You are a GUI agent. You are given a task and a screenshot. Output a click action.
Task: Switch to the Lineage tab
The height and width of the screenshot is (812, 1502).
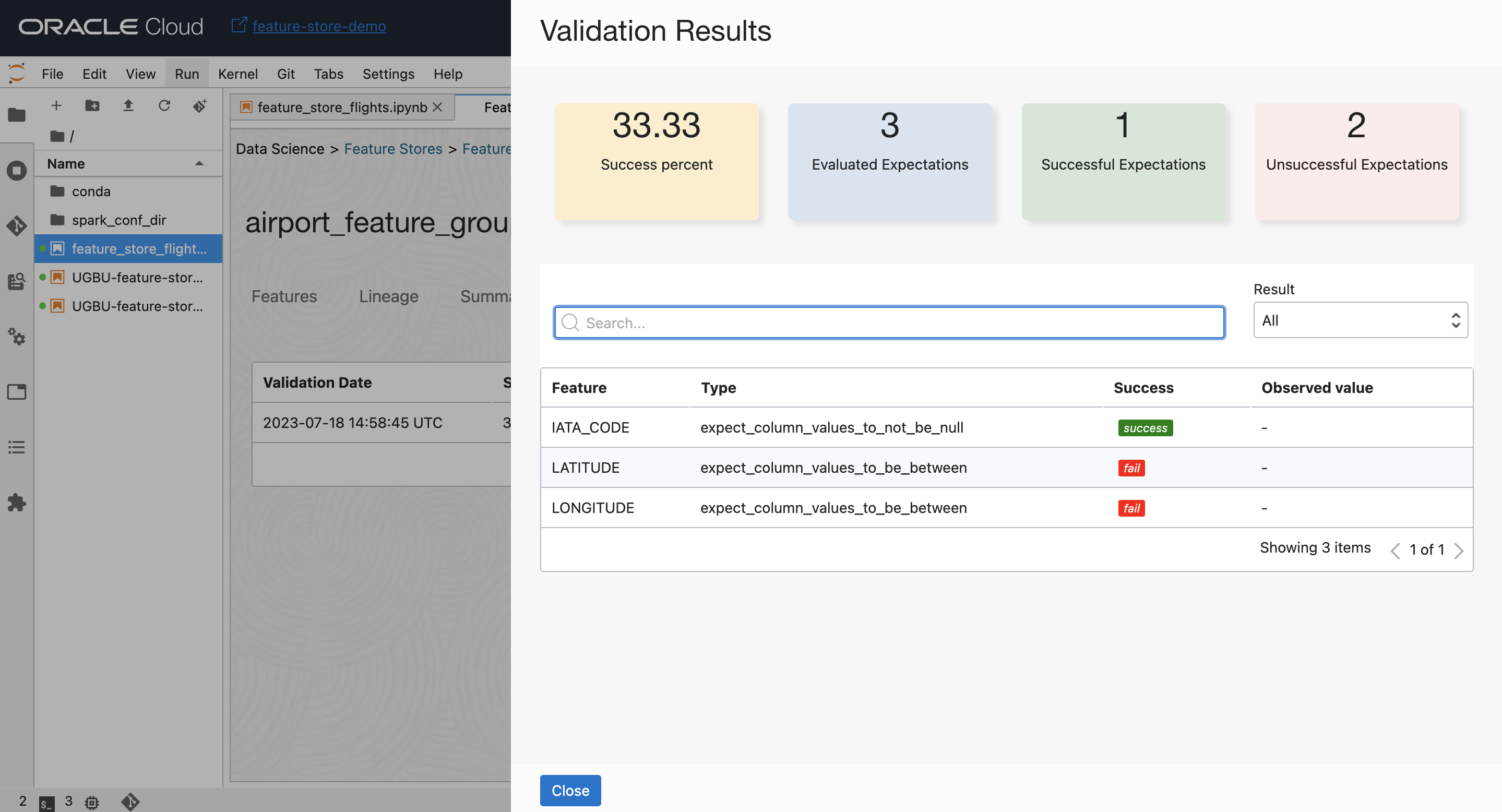(388, 296)
